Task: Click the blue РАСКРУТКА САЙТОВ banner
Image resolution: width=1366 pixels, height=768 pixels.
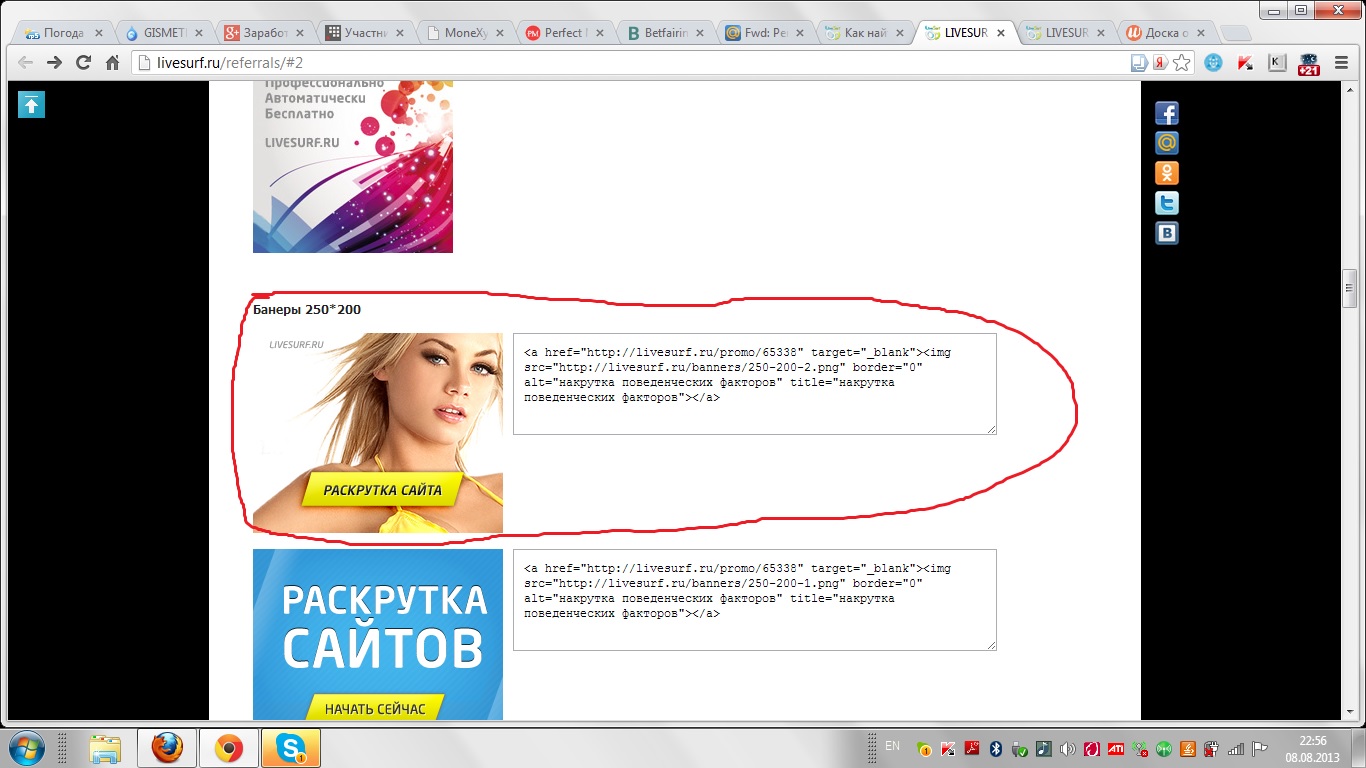Action: pos(378,634)
